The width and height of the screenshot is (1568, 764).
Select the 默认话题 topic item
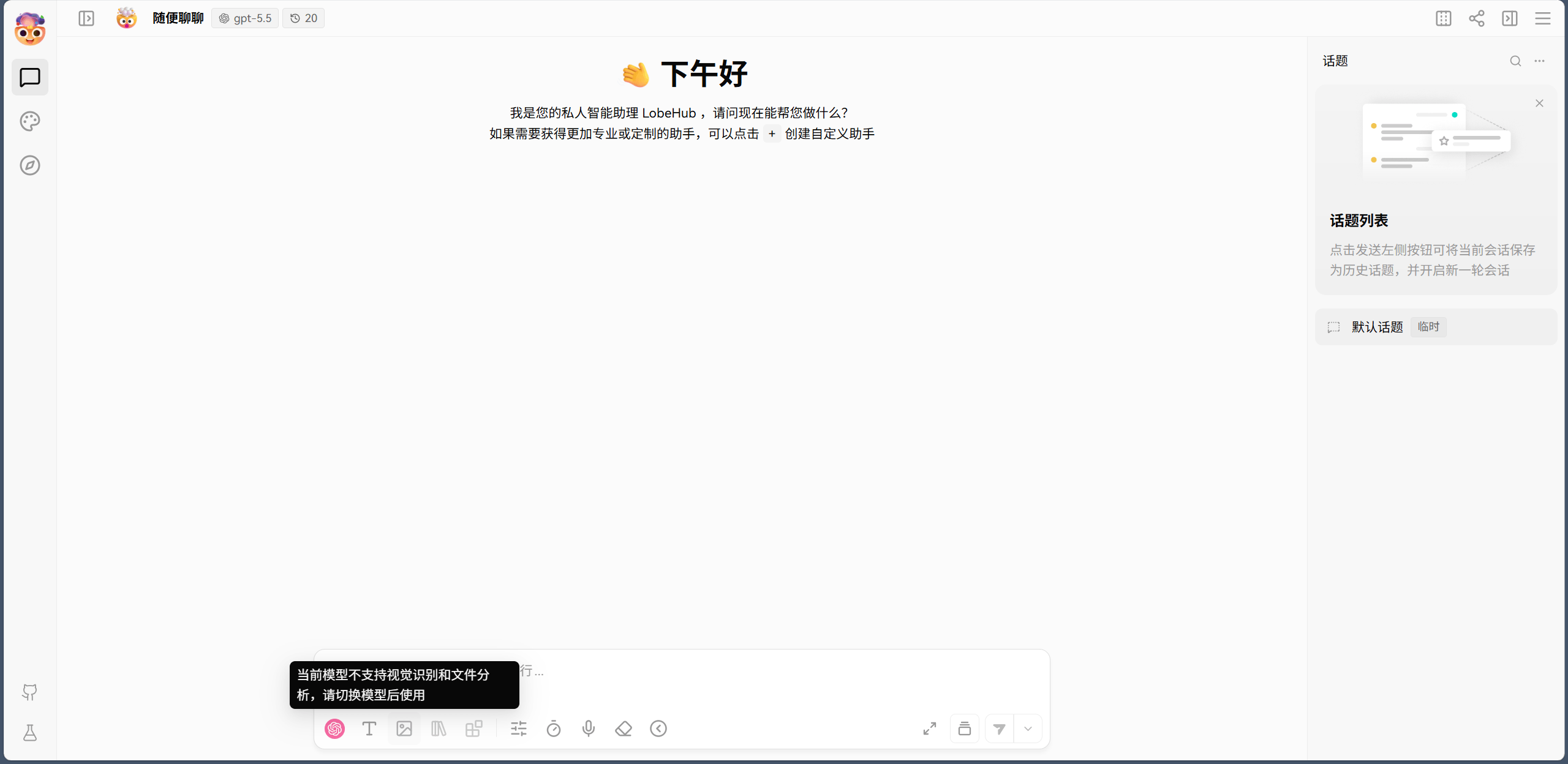pyautogui.click(x=1436, y=327)
